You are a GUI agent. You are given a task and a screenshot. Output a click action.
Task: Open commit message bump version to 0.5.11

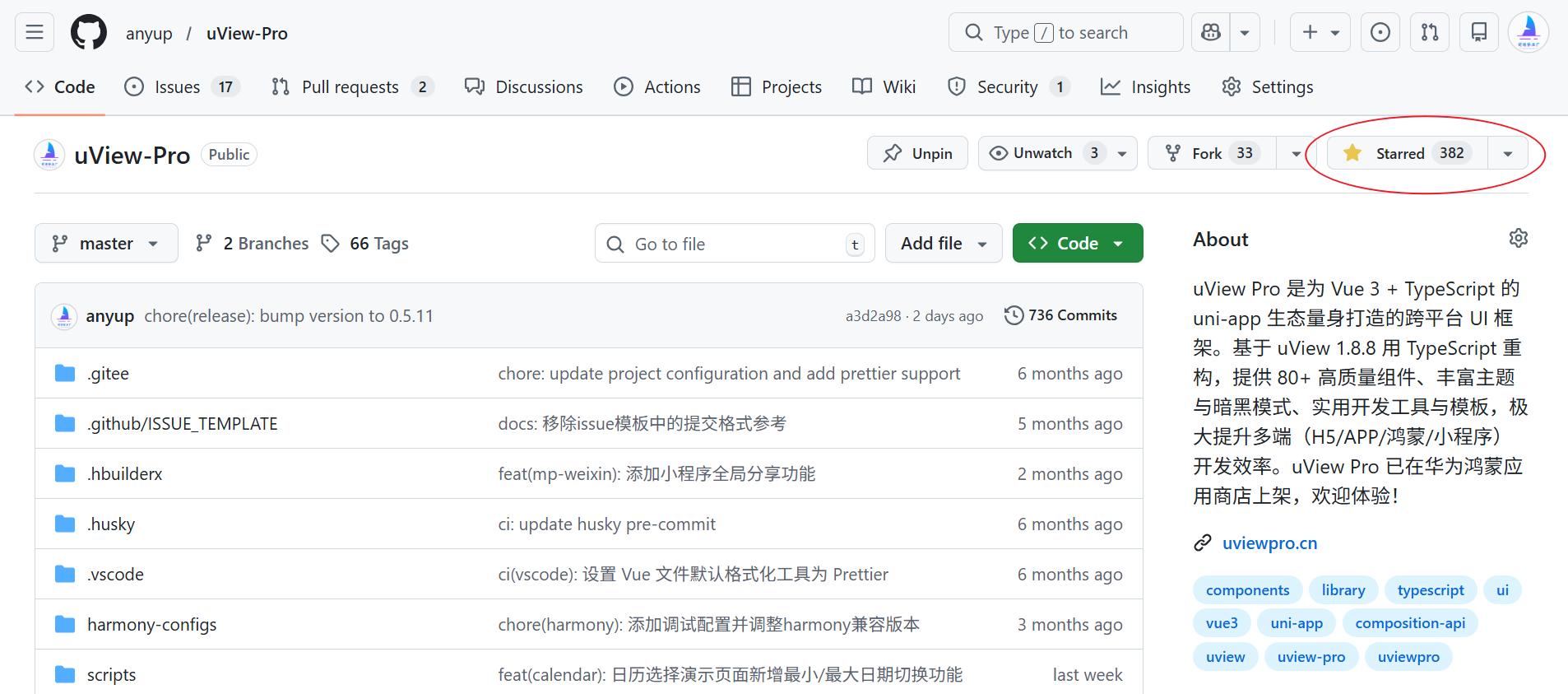click(x=289, y=316)
